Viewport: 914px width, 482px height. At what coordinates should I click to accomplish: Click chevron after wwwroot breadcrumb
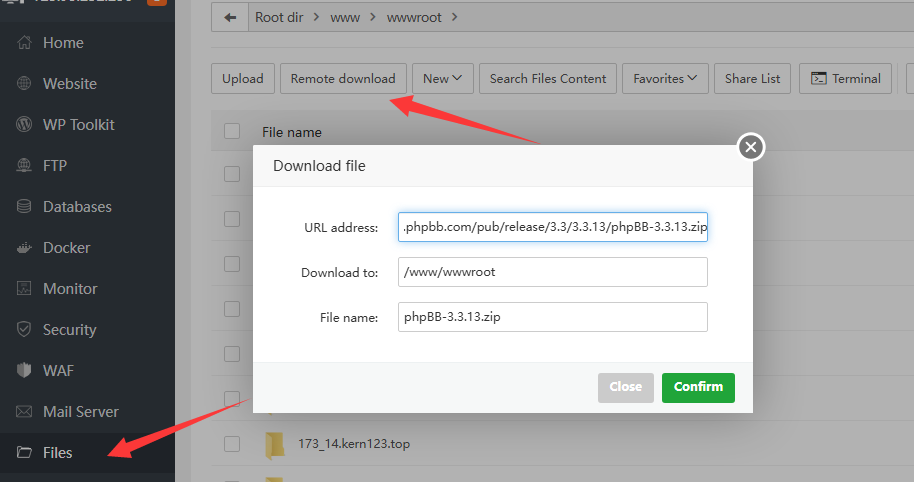click(455, 17)
